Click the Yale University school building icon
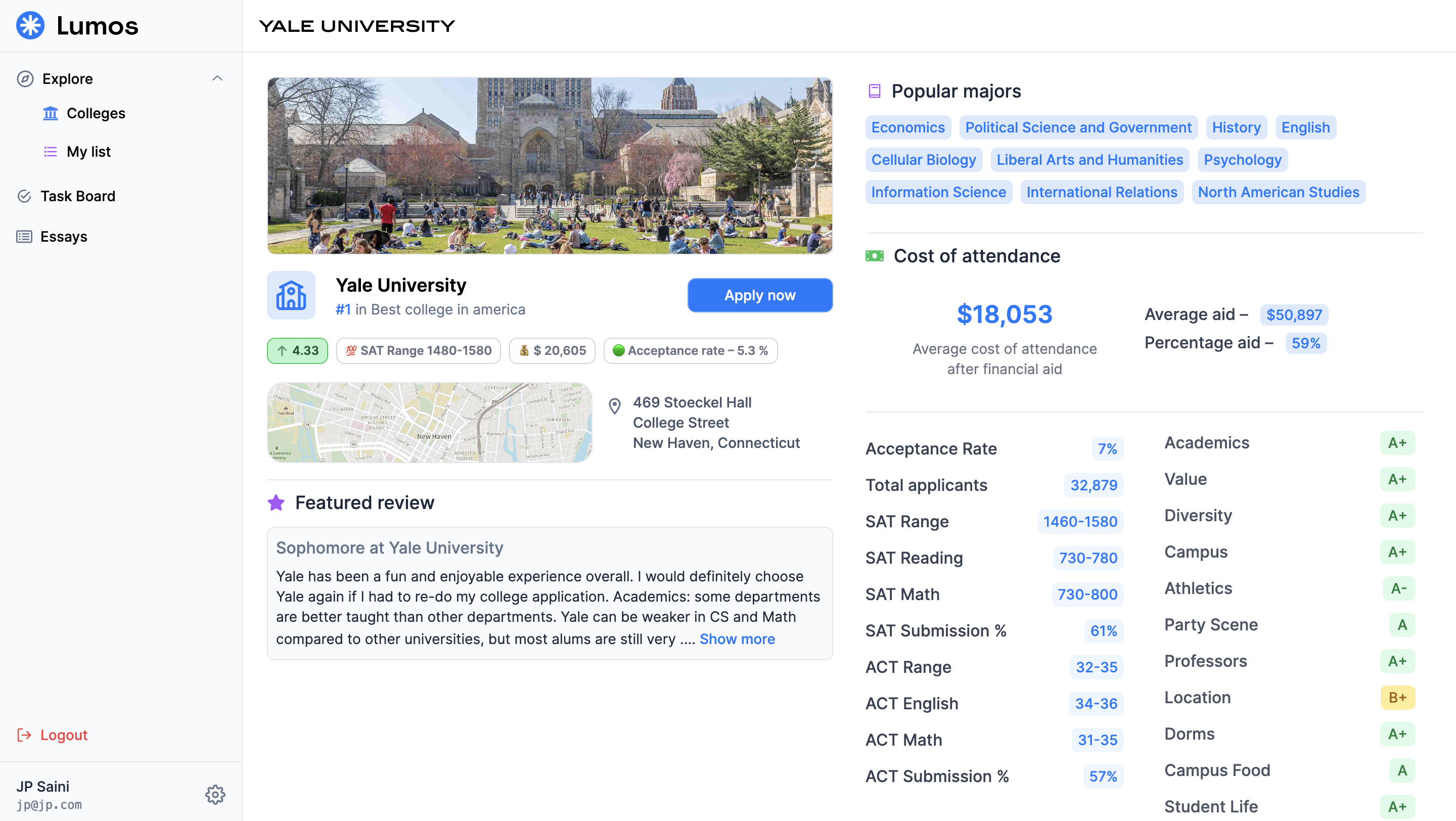 point(291,296)
